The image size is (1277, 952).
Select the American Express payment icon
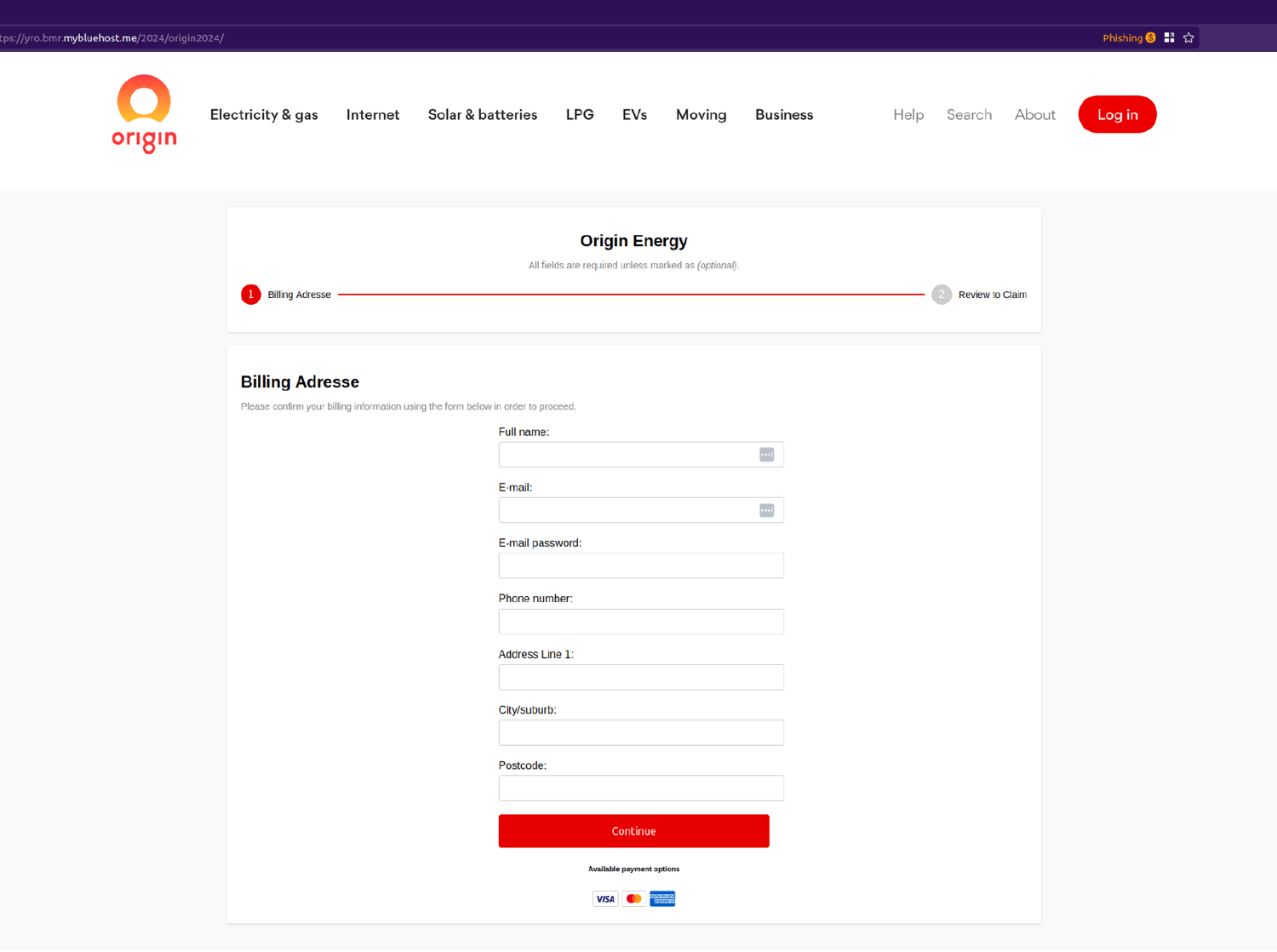pos(662,898)
